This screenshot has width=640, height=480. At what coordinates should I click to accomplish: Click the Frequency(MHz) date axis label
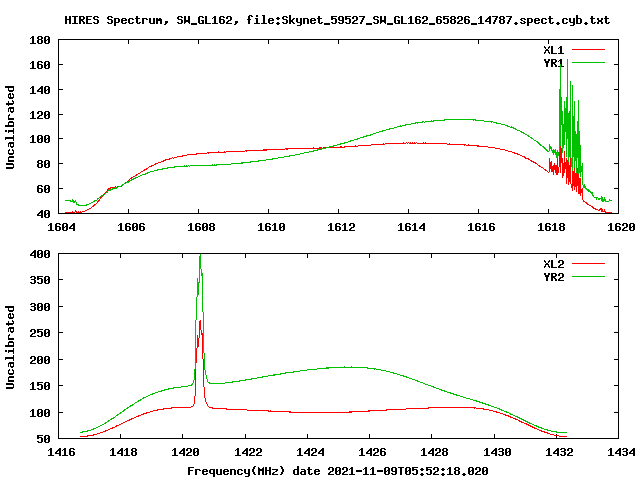338,471
